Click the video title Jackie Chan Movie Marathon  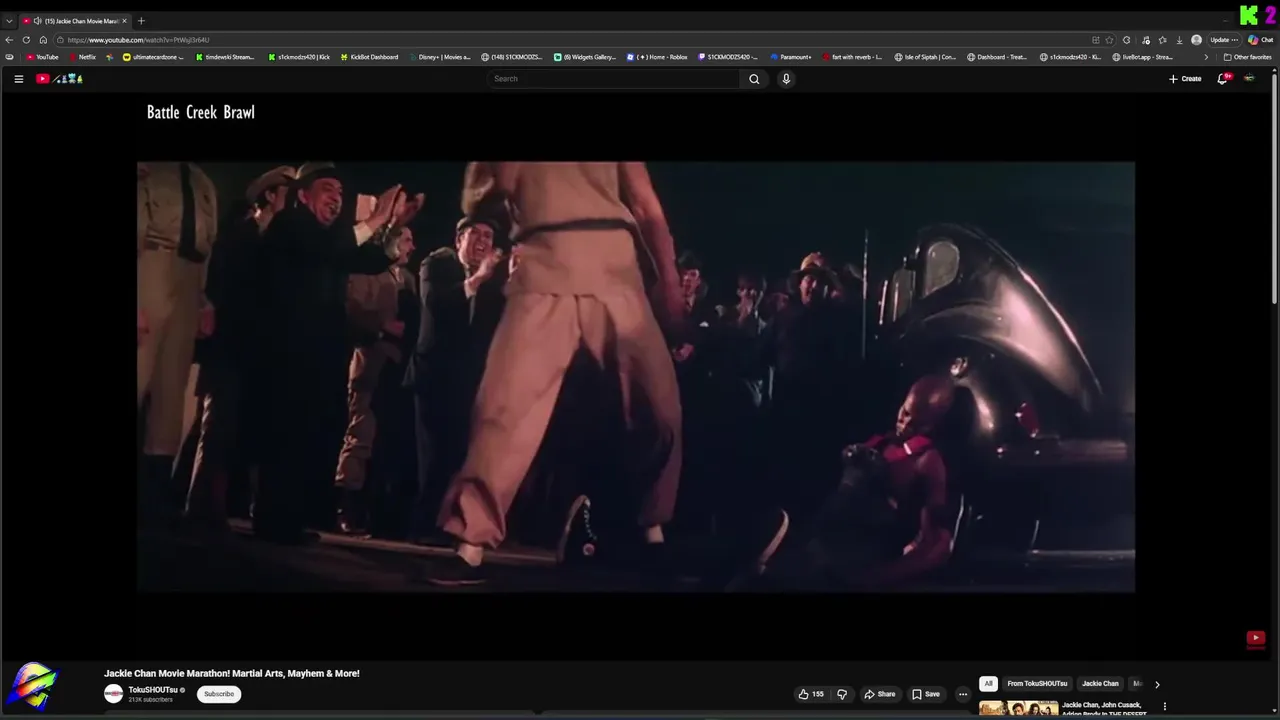pyautogui.click(x=232, y=673)
